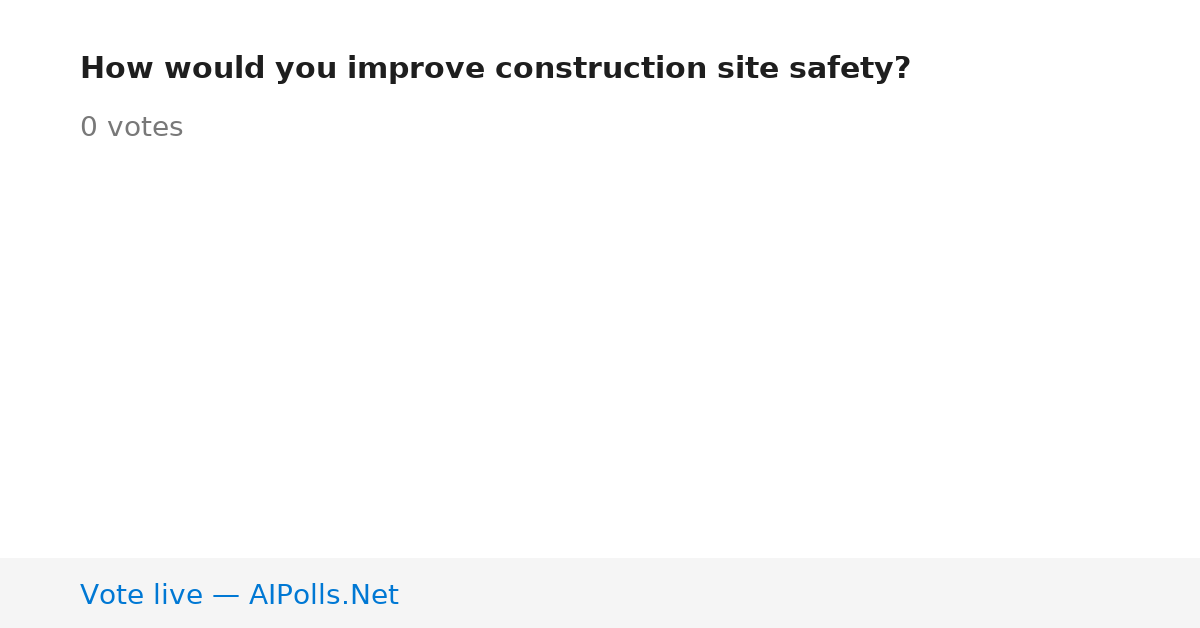
Task: Click the word 'improve' in the question
Action: coord(416,69)
